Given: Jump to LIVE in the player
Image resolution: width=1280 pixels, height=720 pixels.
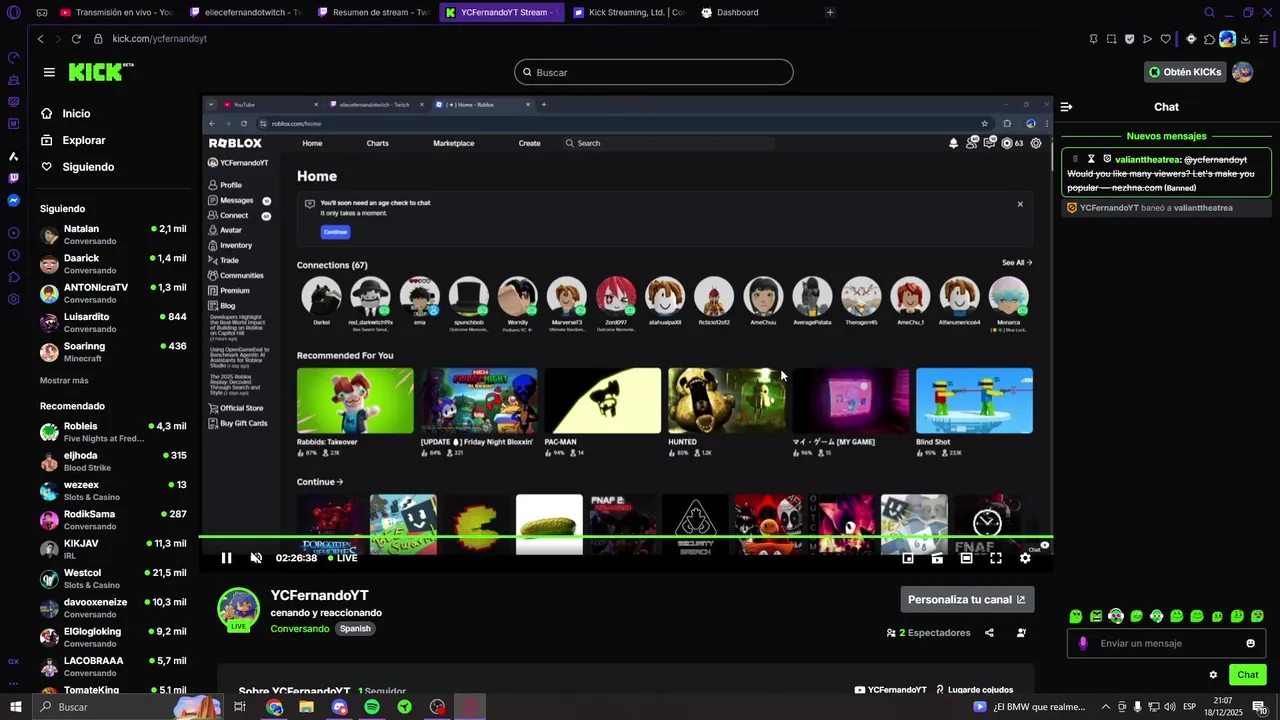Looking at the screenshot, I should click(x=342, y=558).
